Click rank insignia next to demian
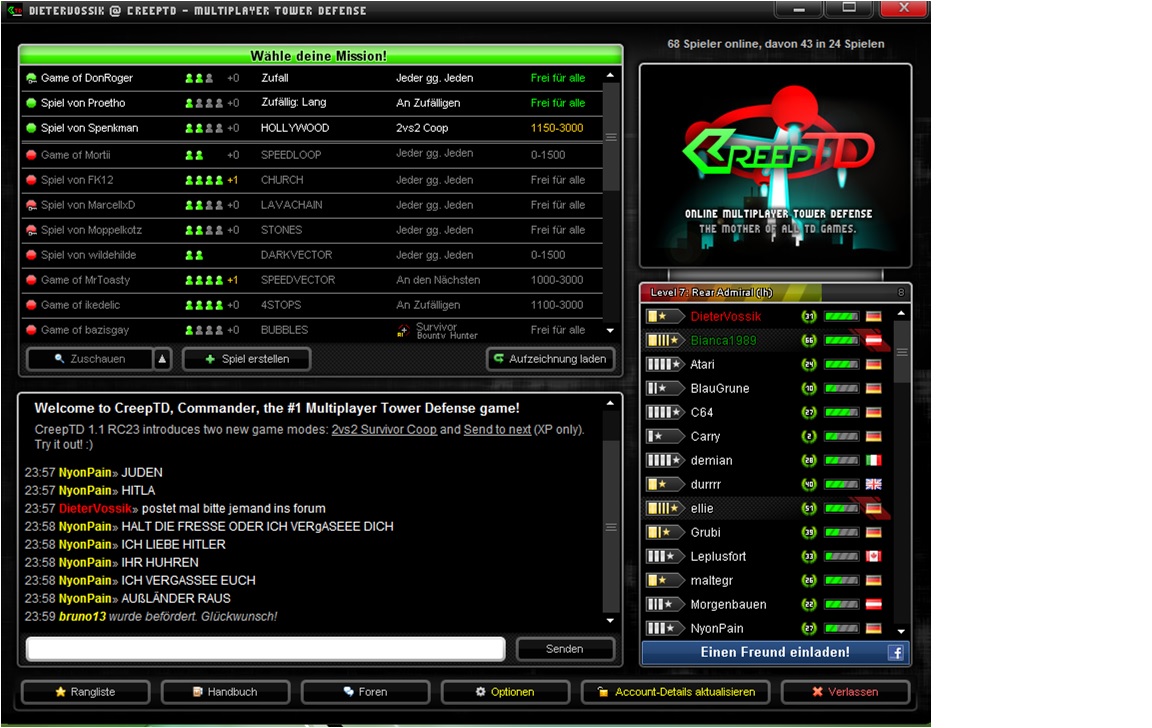The image size is (1152, 728). click(665, 461)
